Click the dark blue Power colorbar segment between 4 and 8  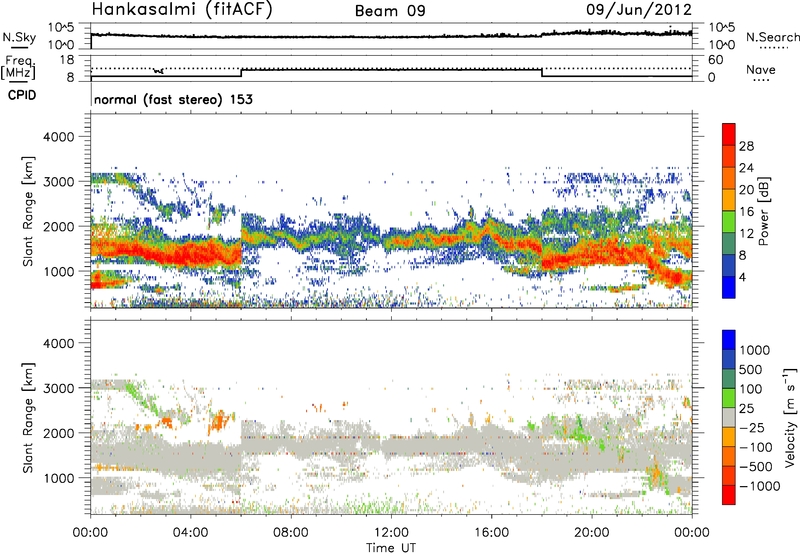tap(729, 265)
